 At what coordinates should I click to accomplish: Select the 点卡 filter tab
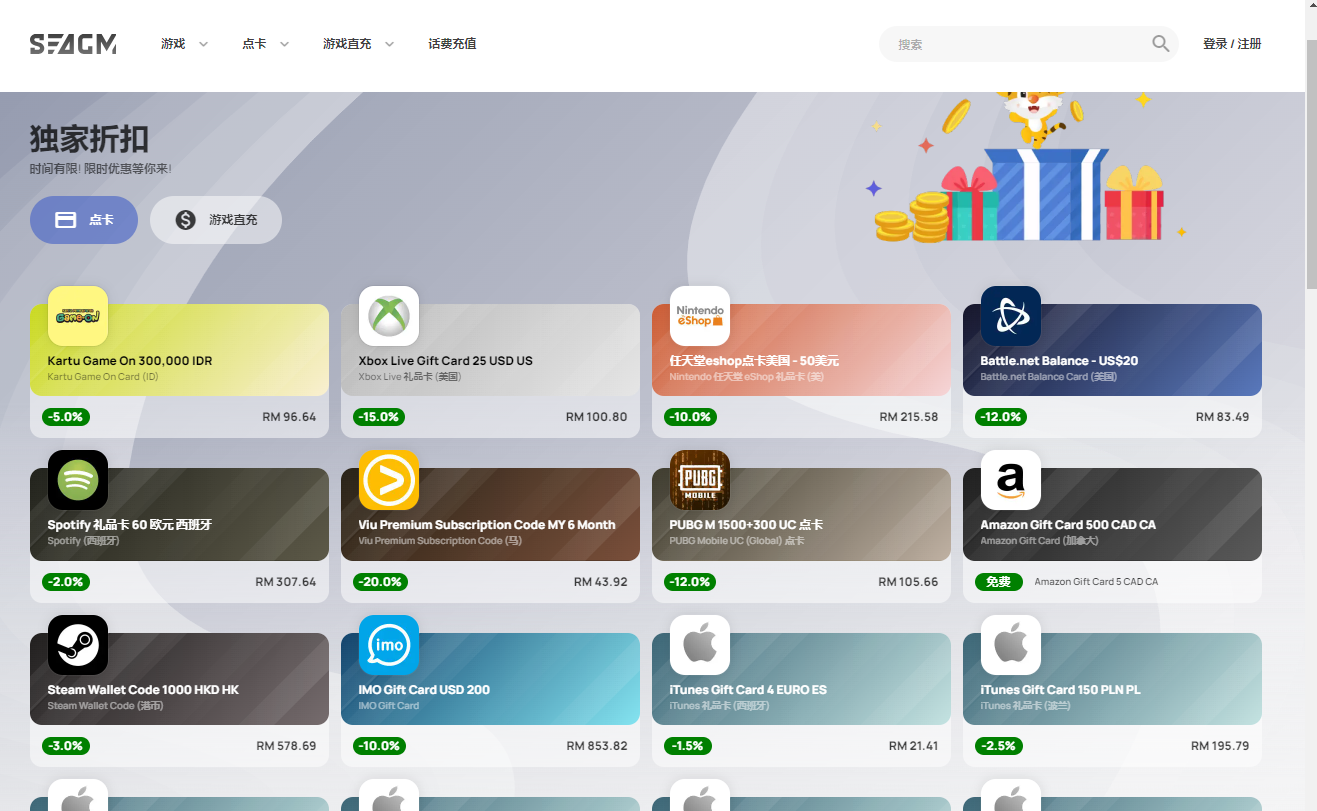84,220
